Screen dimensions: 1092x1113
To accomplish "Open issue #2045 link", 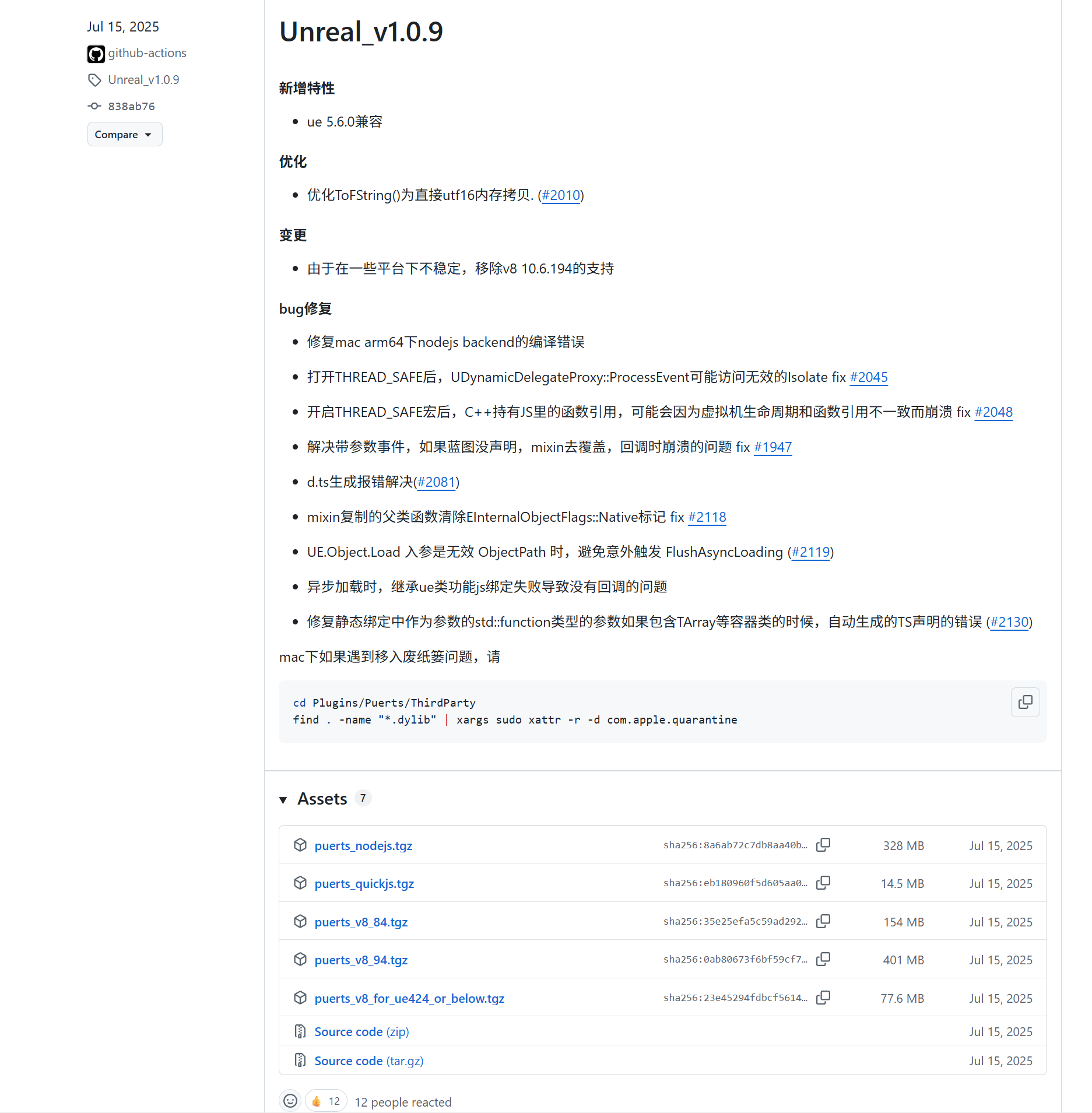I will [868, 377].
